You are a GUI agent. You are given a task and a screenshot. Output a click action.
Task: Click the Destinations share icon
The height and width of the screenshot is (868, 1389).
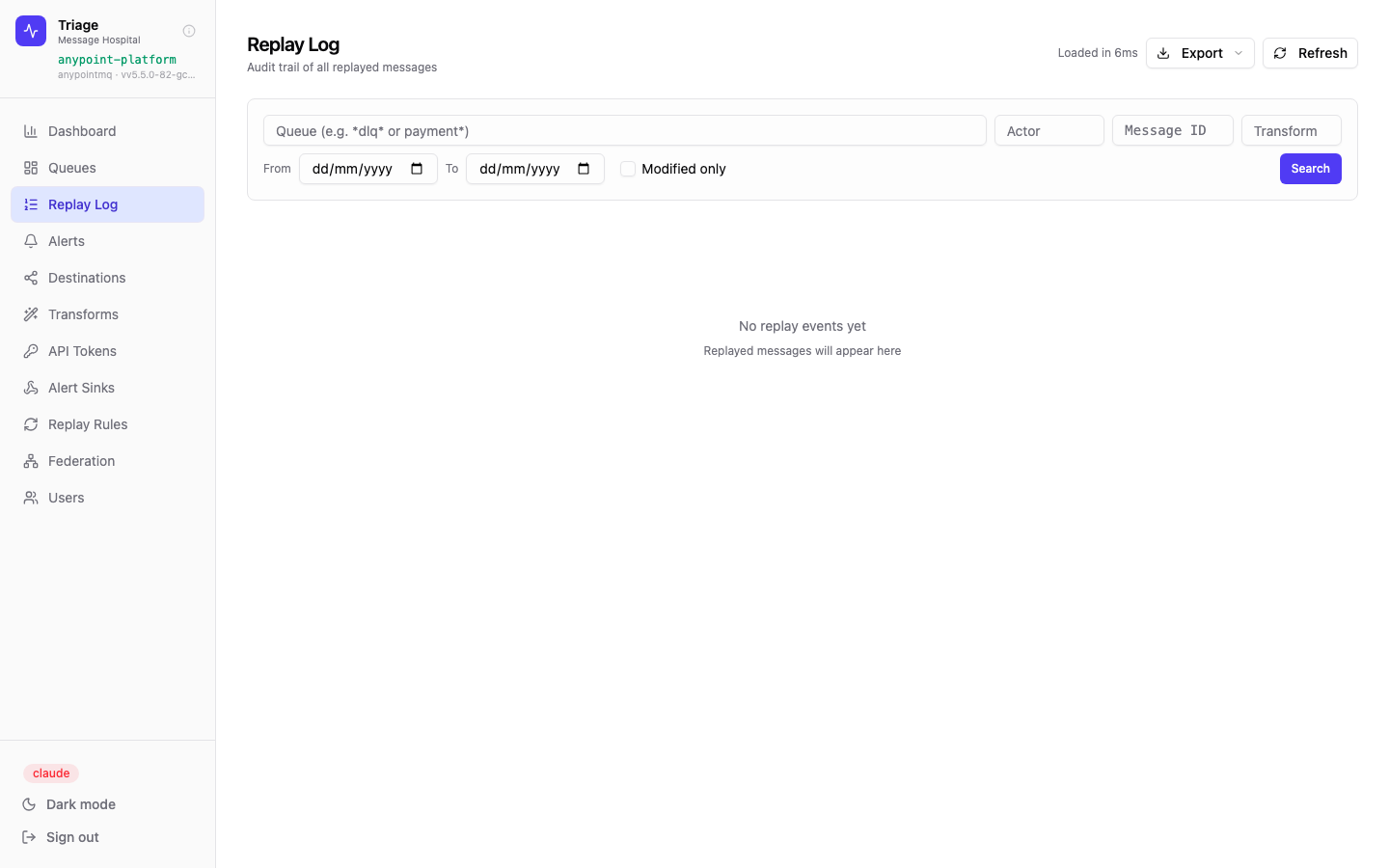pos(31,278)
